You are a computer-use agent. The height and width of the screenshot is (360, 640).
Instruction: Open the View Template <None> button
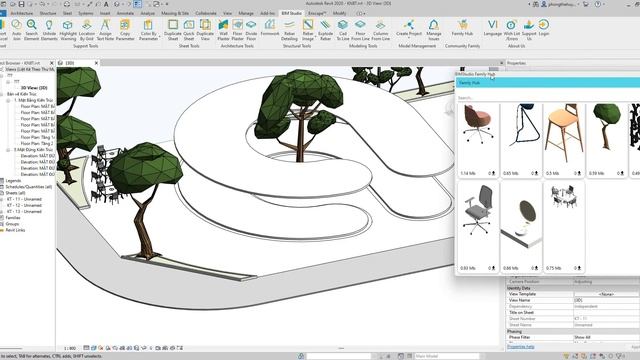click(606, 294)
